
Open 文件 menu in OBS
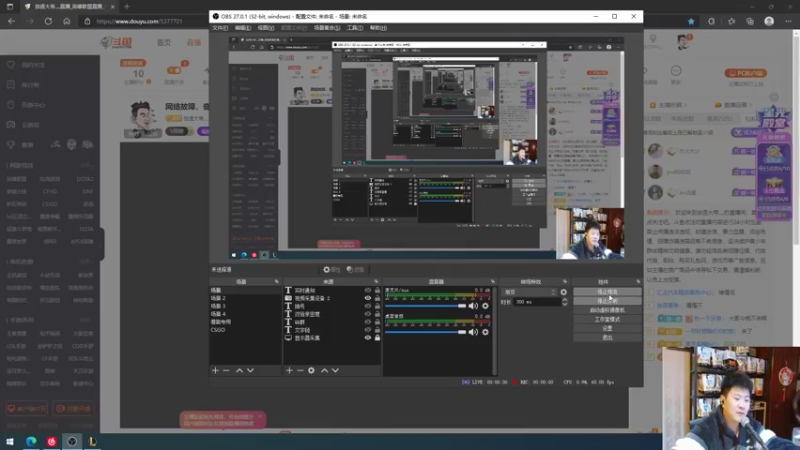click(220, 28)
